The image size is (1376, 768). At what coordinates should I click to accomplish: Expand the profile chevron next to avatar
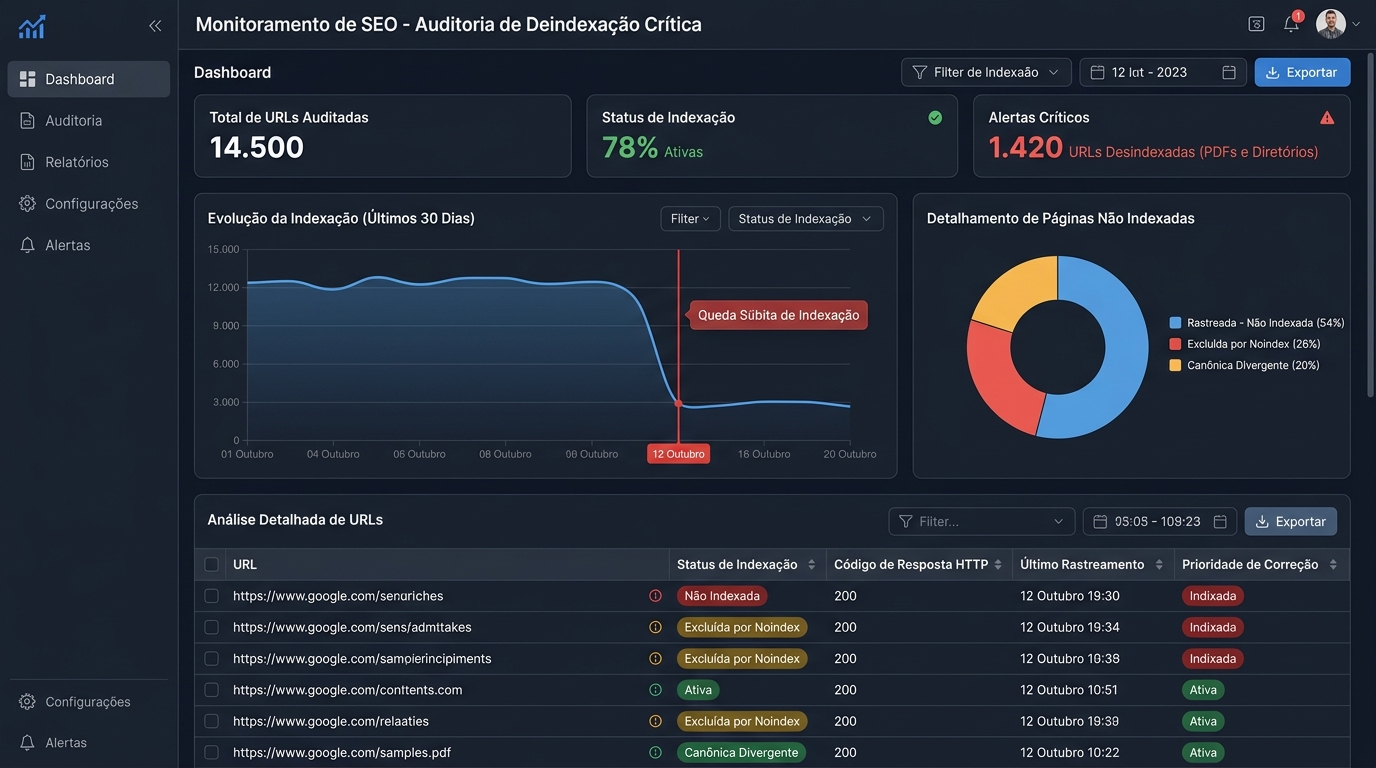[1357, 25]
